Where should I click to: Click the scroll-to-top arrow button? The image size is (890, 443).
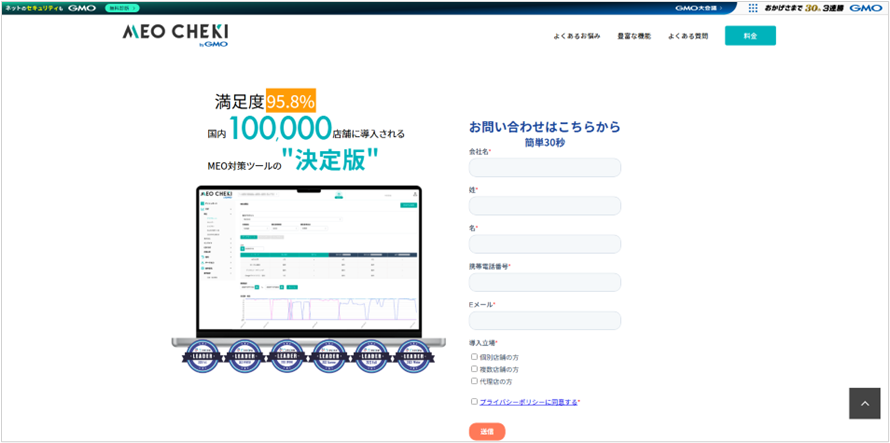pyautogui.click(x=864, y=403)
